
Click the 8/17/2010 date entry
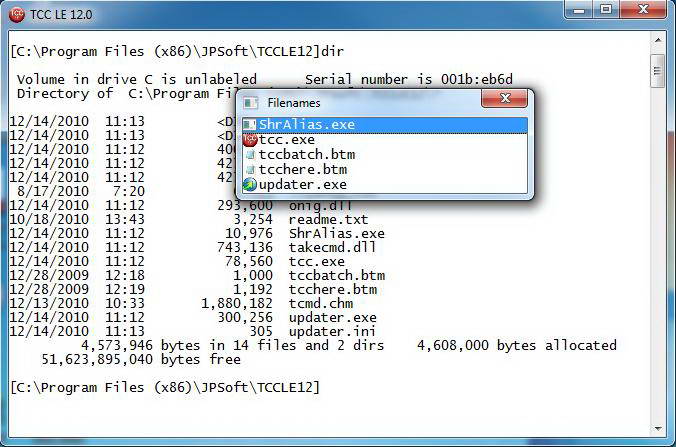(53, 191)
